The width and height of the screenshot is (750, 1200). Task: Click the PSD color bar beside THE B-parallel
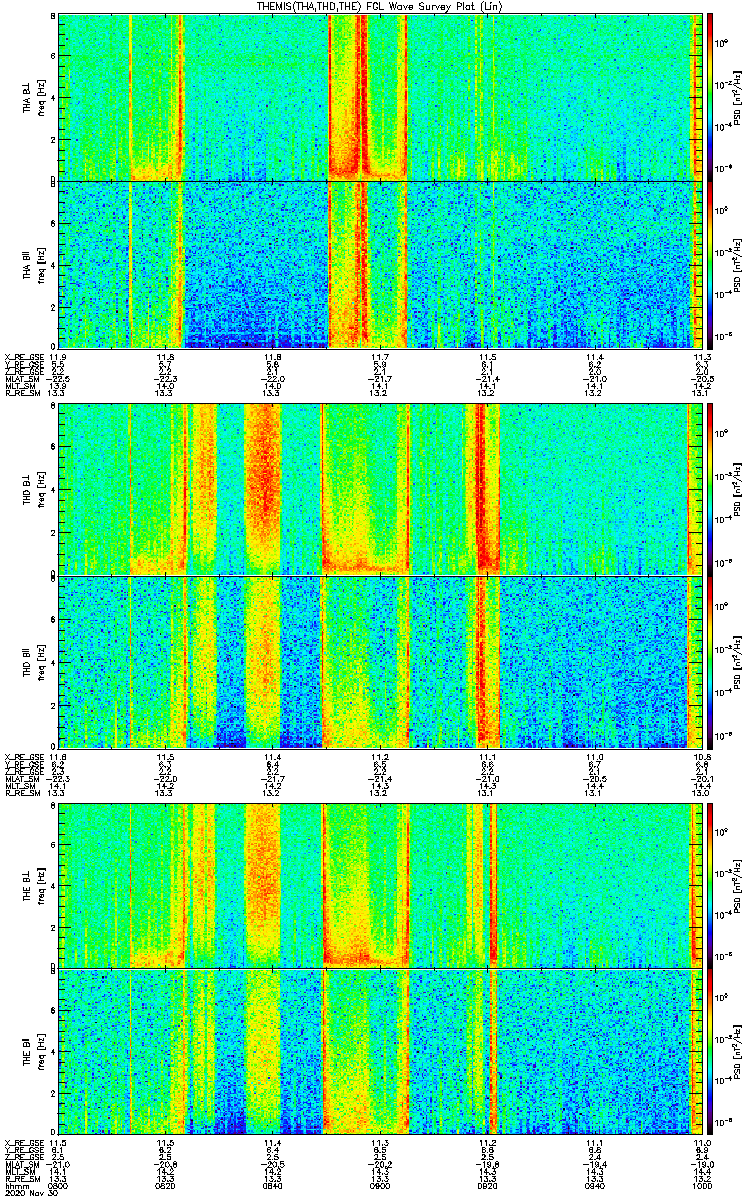tap(711, 1052)
